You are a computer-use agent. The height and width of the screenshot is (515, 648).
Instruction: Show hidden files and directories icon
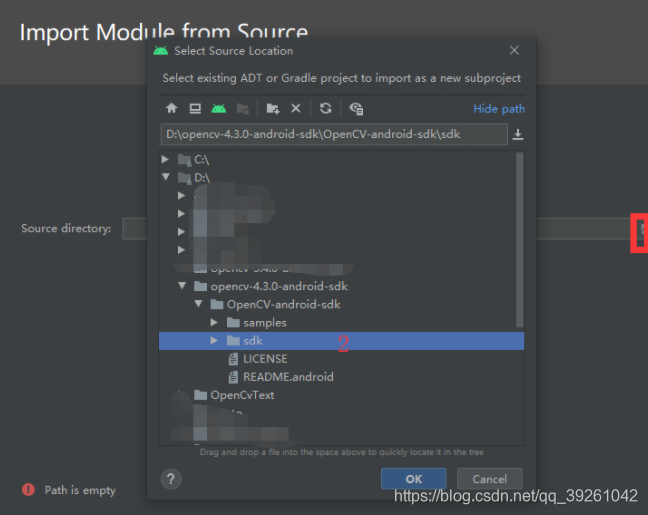coord(356,109)
